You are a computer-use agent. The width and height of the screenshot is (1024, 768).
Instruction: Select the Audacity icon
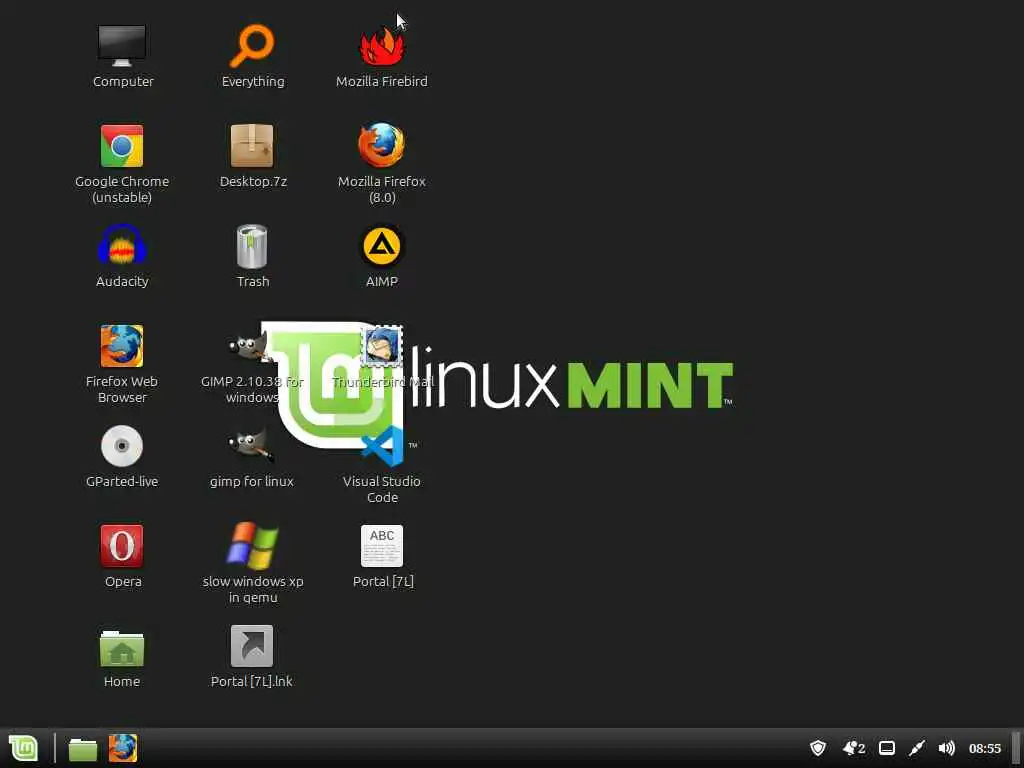tap(122, 246)
